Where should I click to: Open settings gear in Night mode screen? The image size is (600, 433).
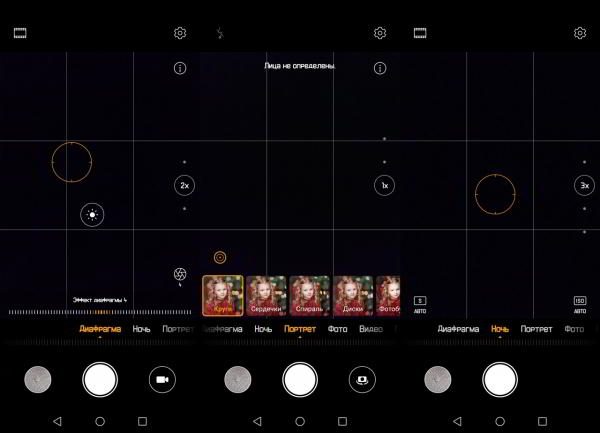[x=580, y=33]
